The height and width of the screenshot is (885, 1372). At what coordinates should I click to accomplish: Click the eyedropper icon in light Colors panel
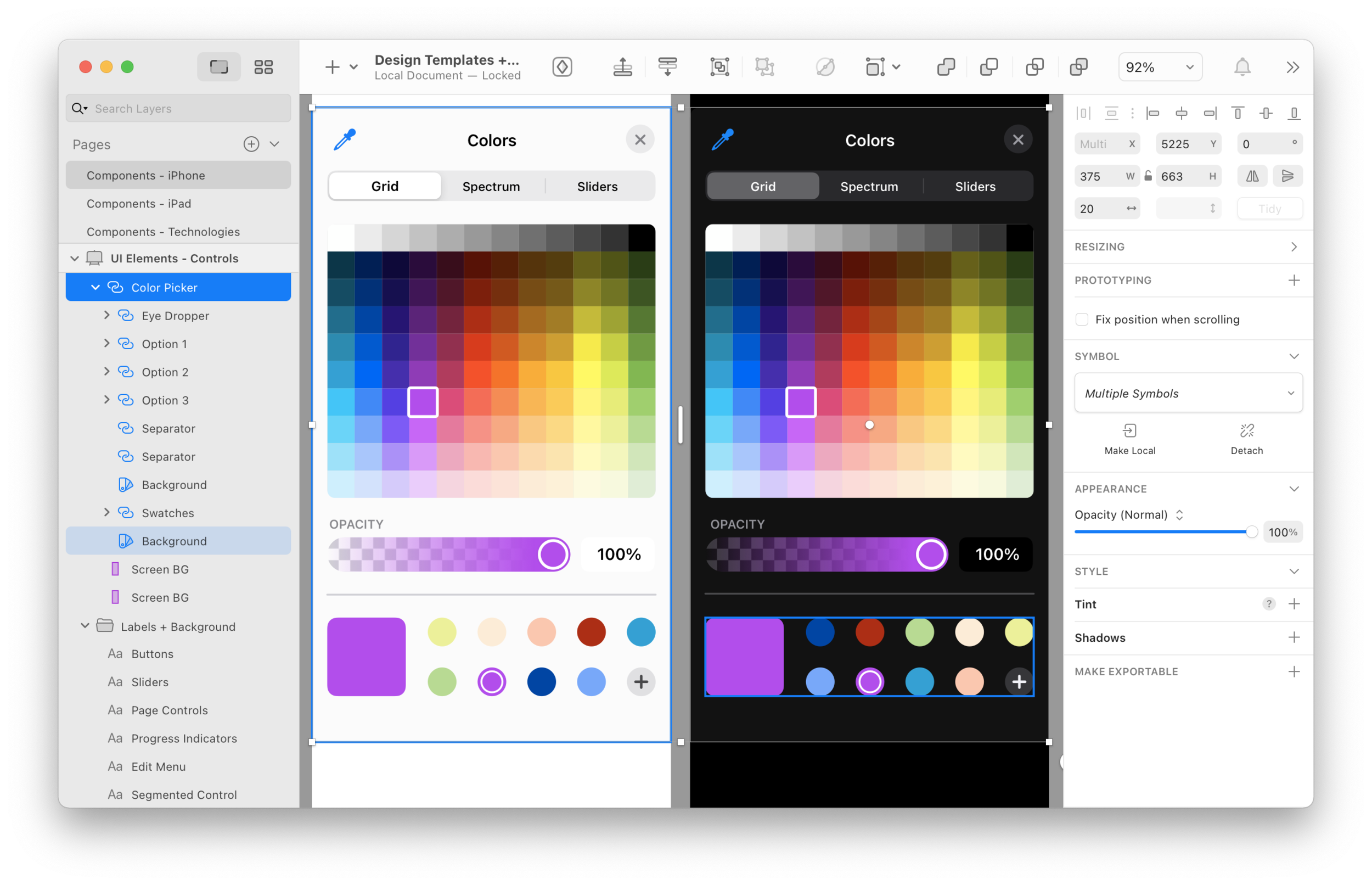pyautogui.click(x=345, y=139)
